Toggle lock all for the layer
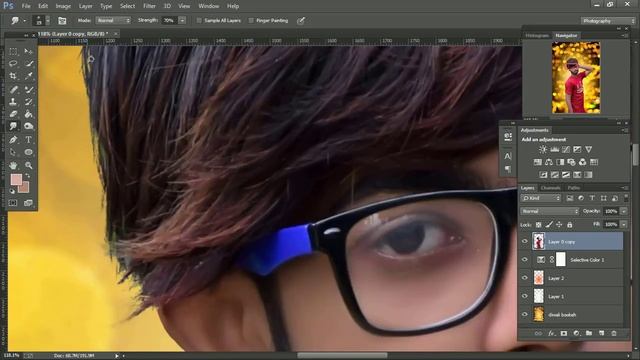 click(570, 224)
